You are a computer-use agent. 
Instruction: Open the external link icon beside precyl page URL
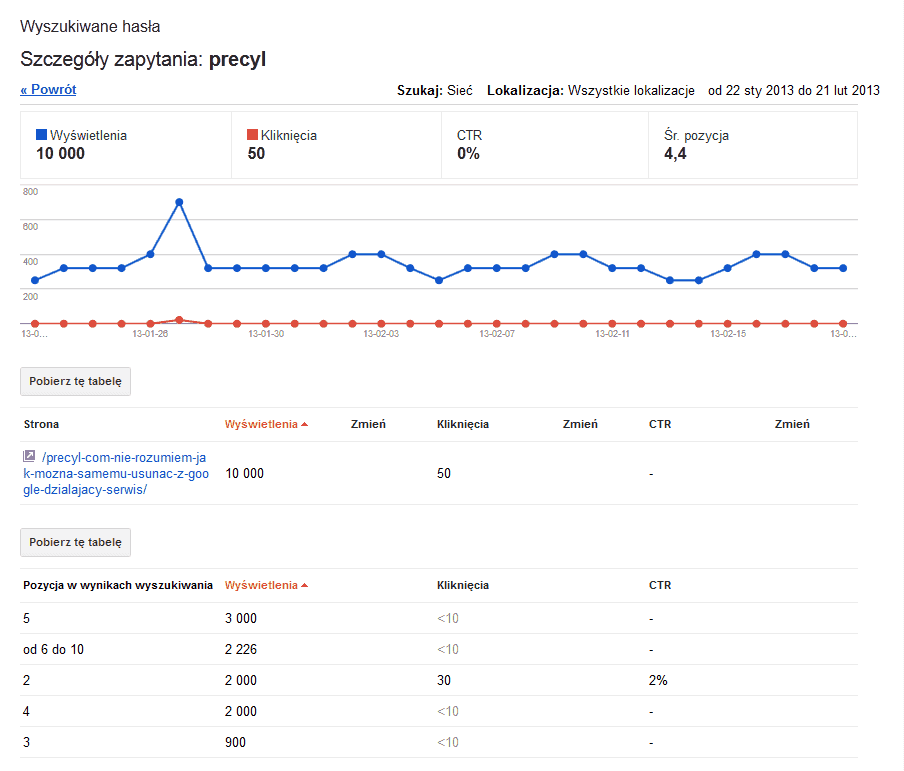pyautogui.click(x=29, y=456)
